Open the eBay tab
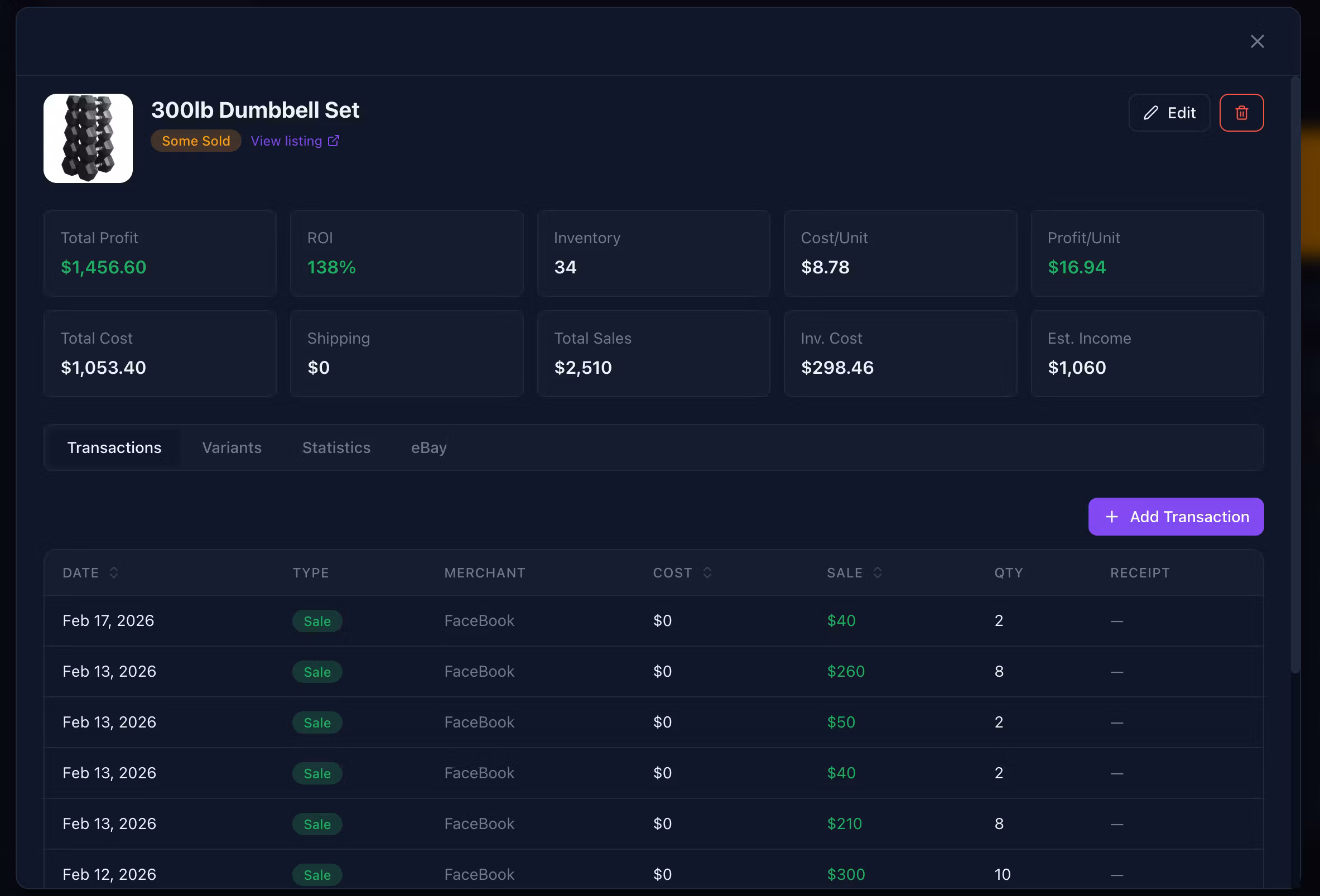 (429, 447)
